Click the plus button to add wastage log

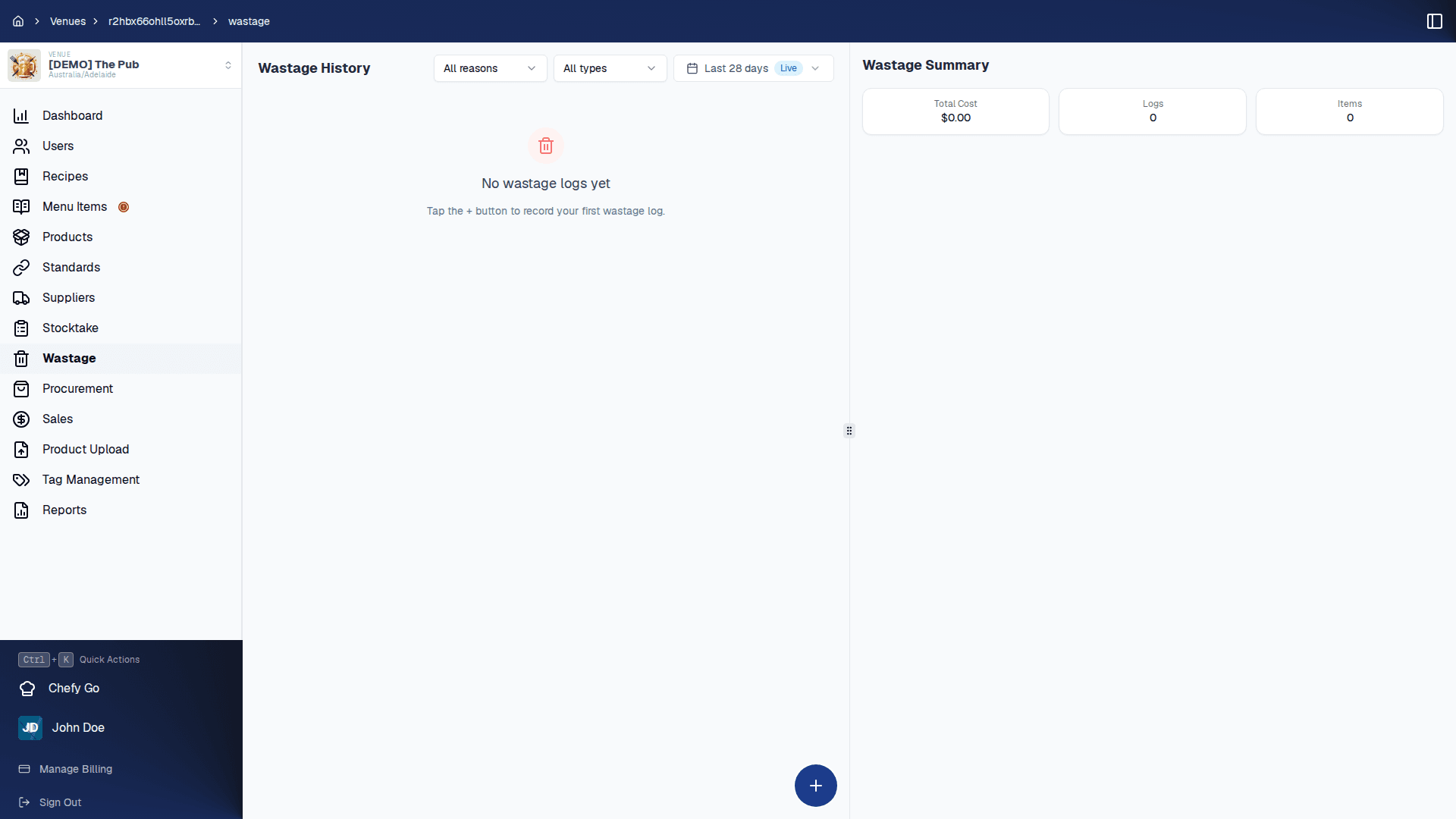tap(816, 786)
